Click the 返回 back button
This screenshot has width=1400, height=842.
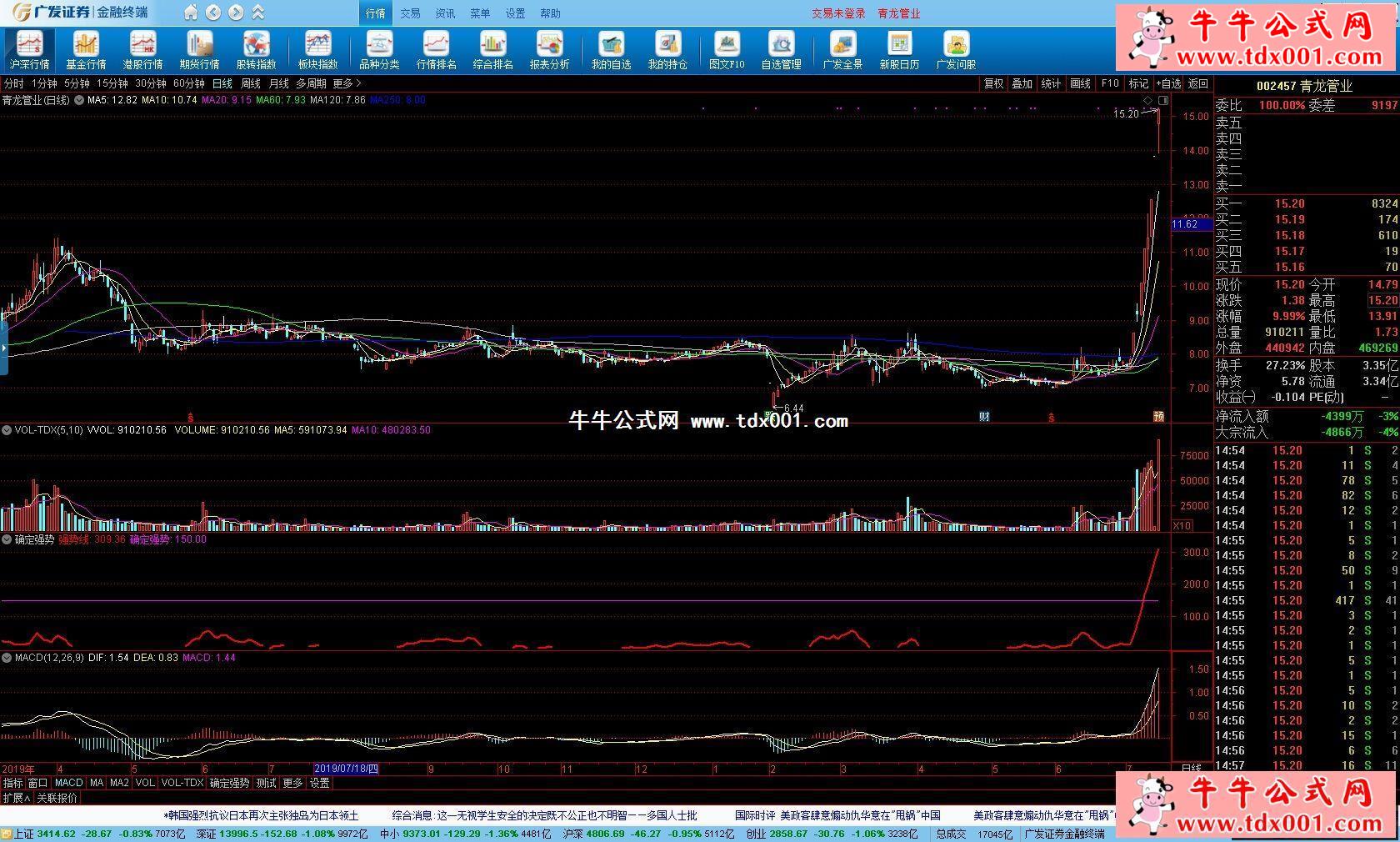point(1198,83)
